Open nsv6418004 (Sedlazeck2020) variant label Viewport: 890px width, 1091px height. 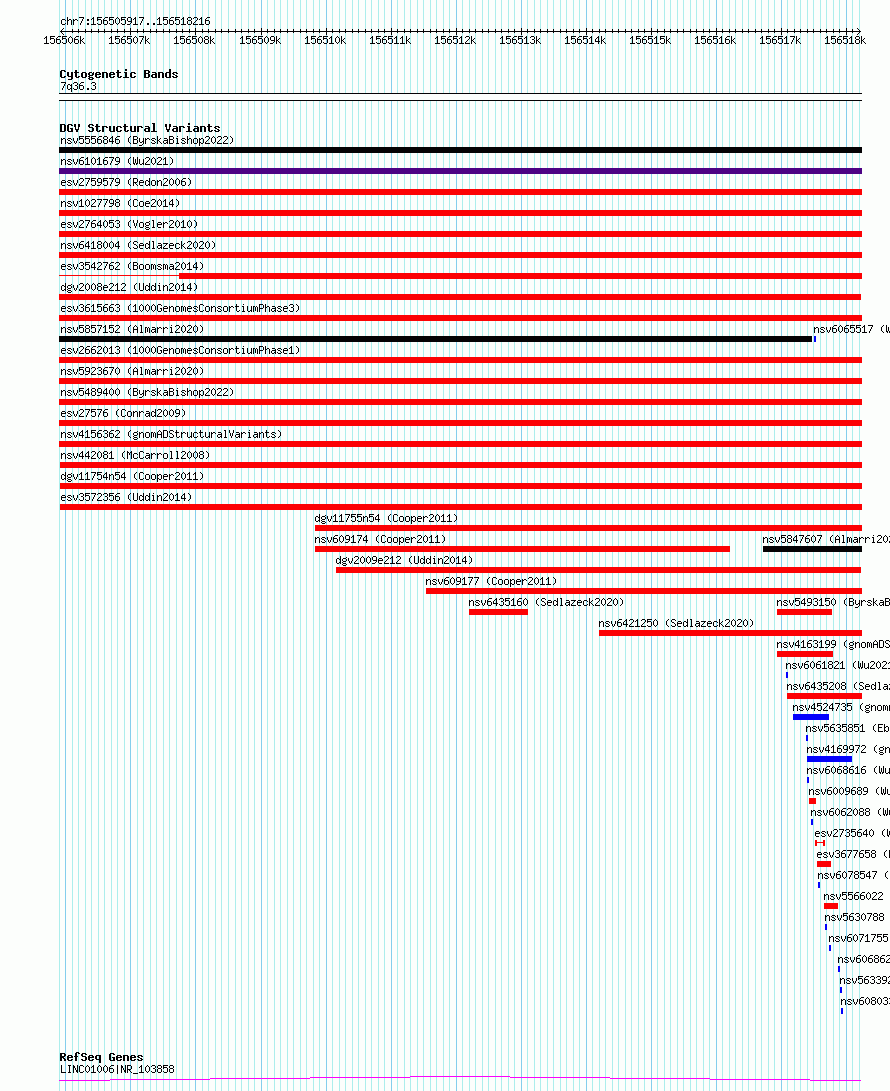[x=138, y=245]
